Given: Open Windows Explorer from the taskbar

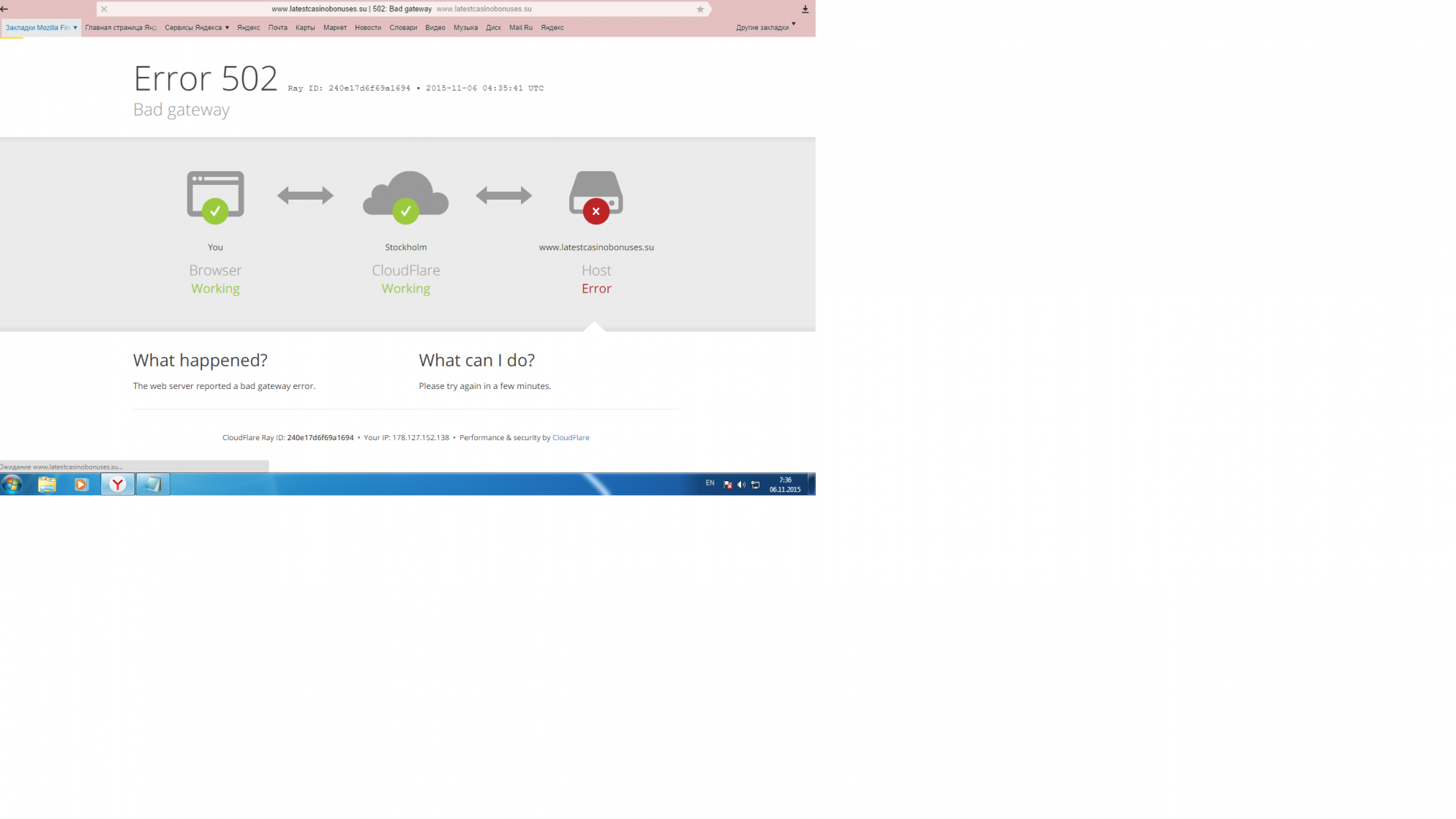Looking at the screenshot, I should (47, 484).
